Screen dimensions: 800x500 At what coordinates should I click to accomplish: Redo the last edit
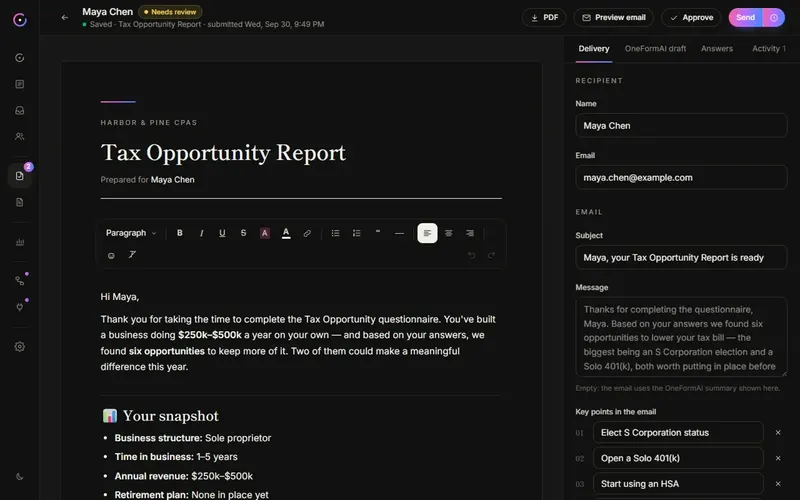click(x=491, y=255)
